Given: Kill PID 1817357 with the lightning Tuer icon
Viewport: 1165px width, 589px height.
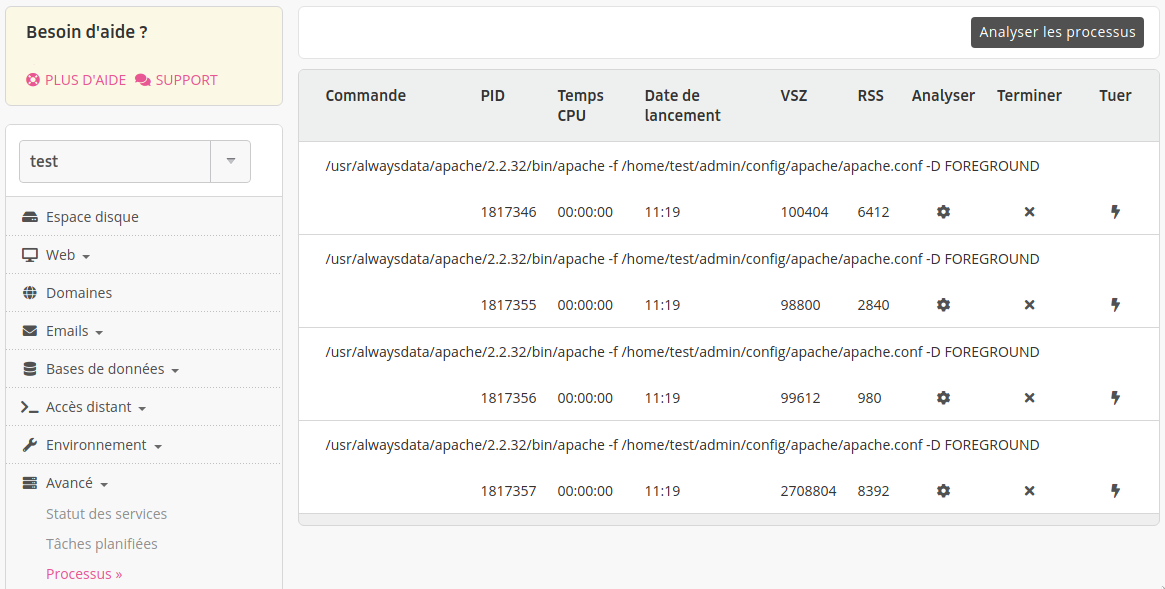Looking at the screenshot, I should tap(1115, 491).
